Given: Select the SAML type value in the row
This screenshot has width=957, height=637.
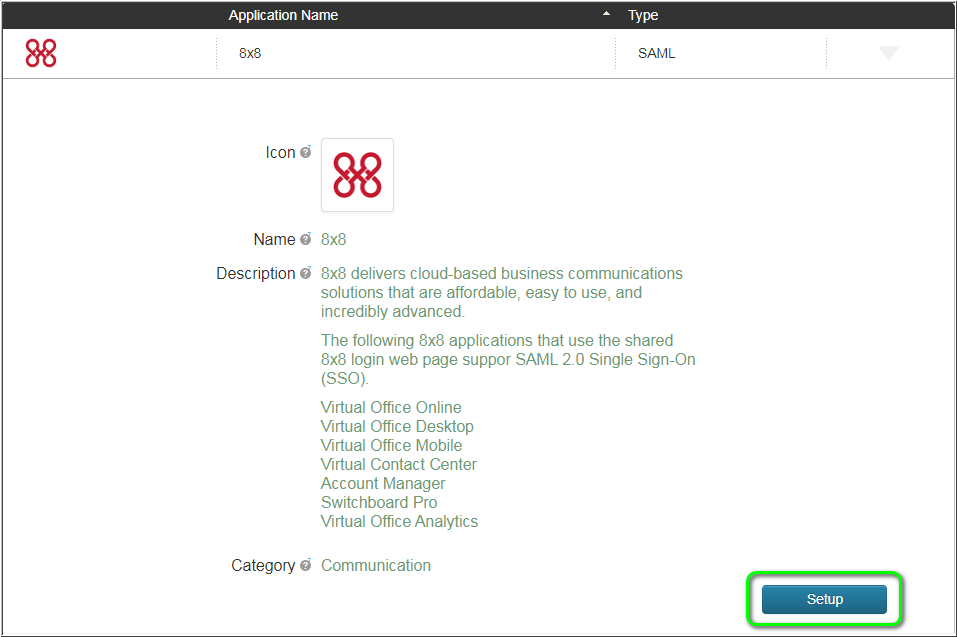Looking at the screenshot, I should [x=656, y=53].
